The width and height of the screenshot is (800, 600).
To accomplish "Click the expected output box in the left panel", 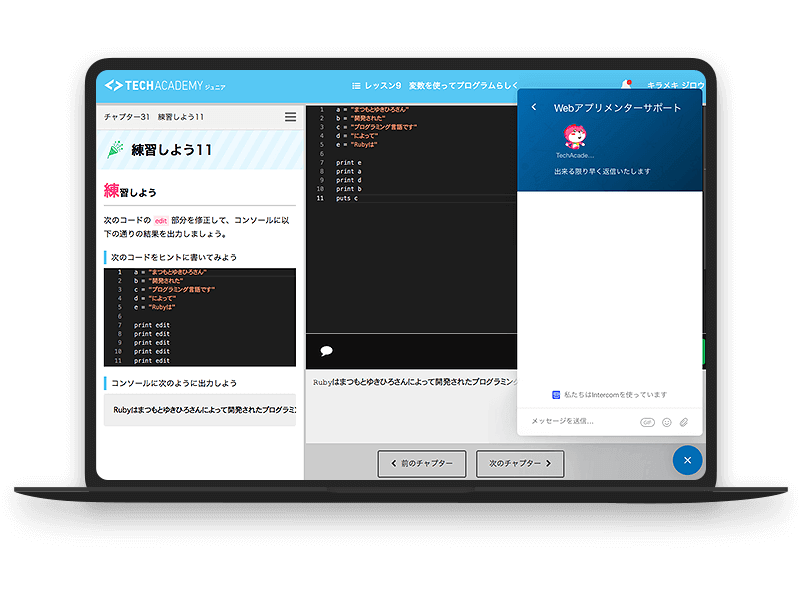I will pyautogui.click(x=200, y=410).
